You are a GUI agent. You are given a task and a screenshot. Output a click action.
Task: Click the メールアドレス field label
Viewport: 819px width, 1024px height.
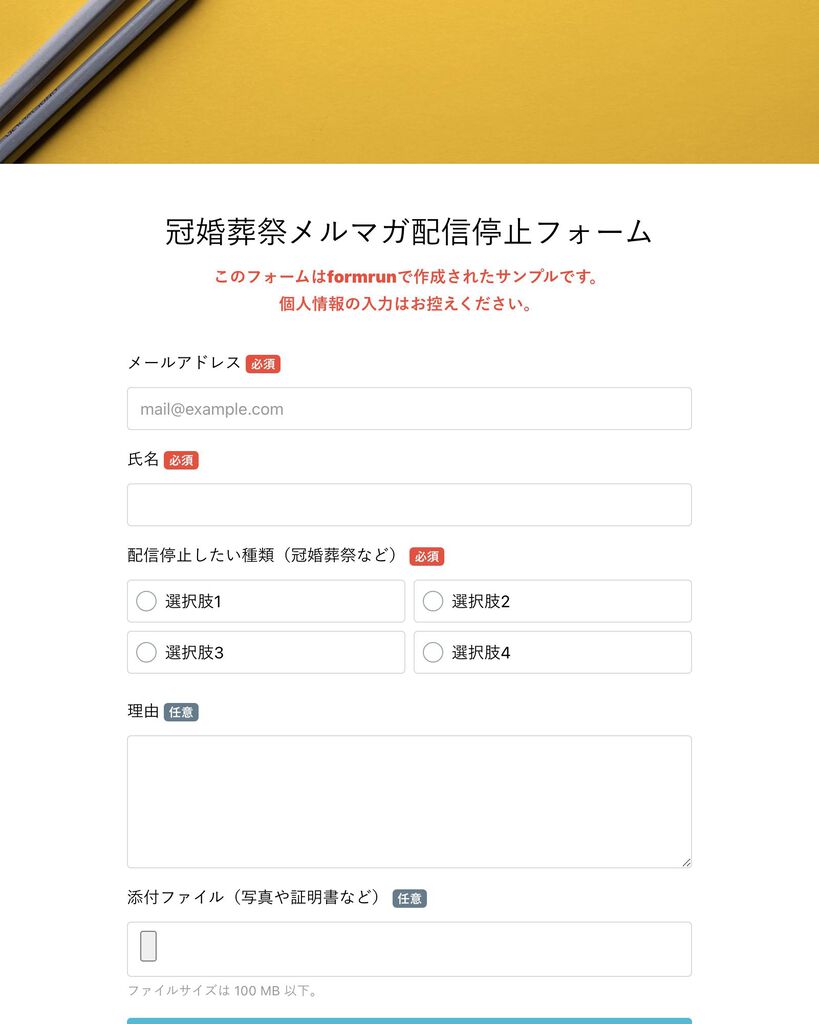click(184, 363)
